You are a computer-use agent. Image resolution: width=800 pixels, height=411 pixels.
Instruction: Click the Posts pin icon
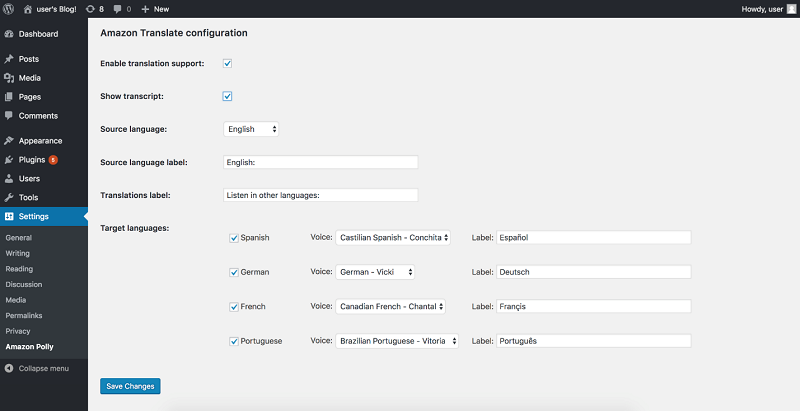9,59
